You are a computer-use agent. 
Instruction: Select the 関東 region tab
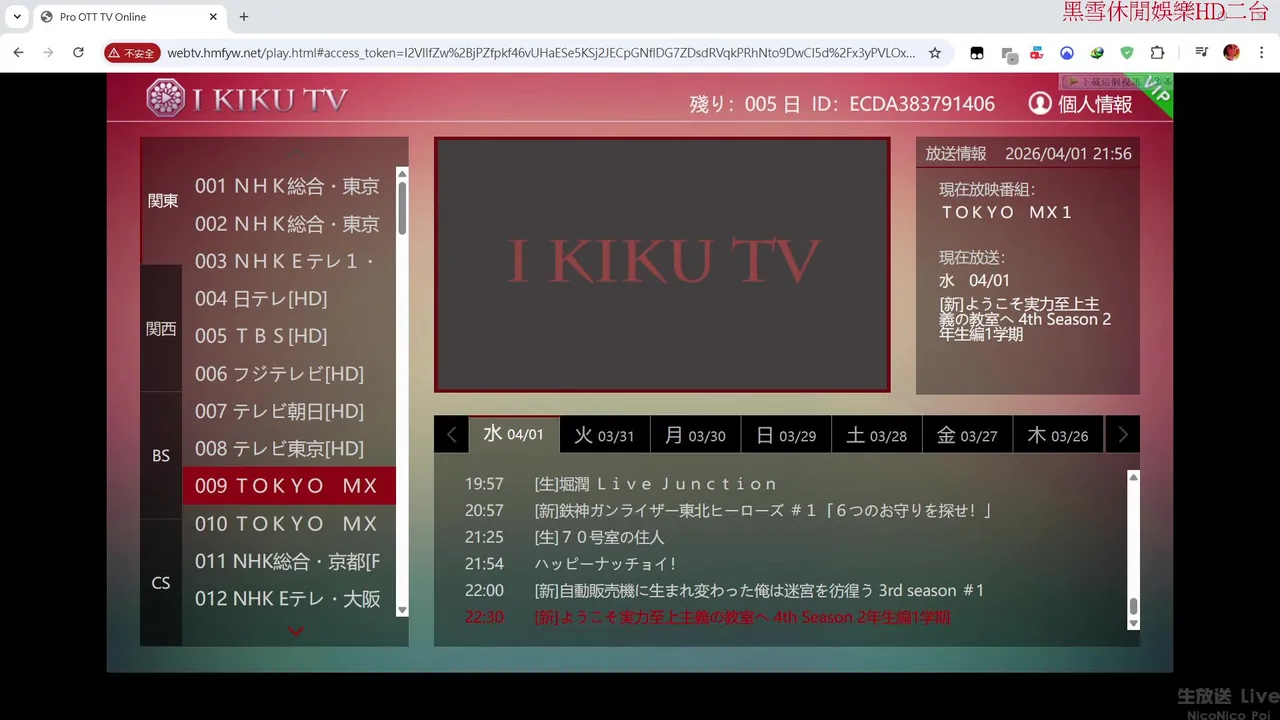[162, 201]
